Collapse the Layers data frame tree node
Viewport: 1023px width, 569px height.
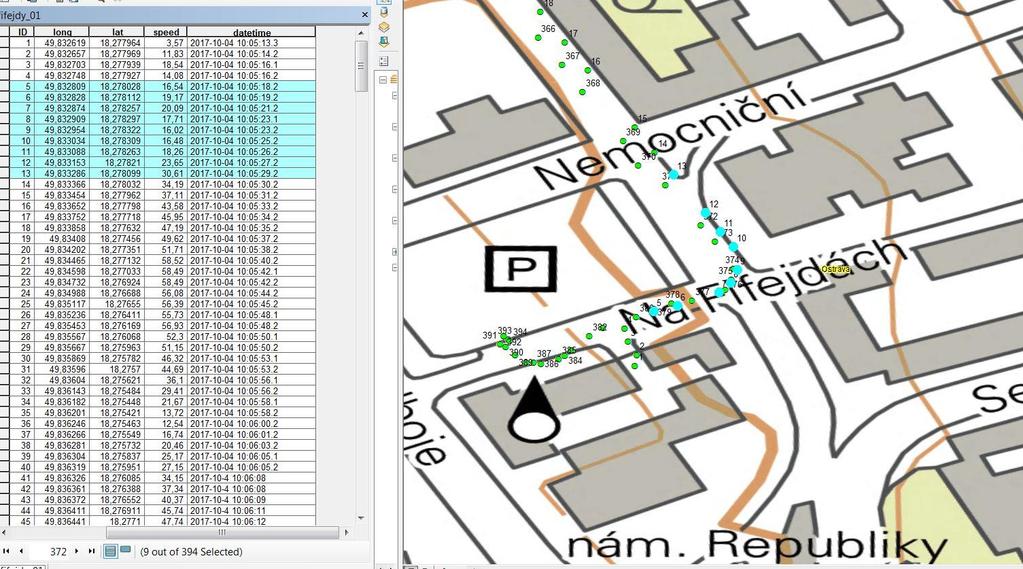pyautogui.click(x=383, y=80)
